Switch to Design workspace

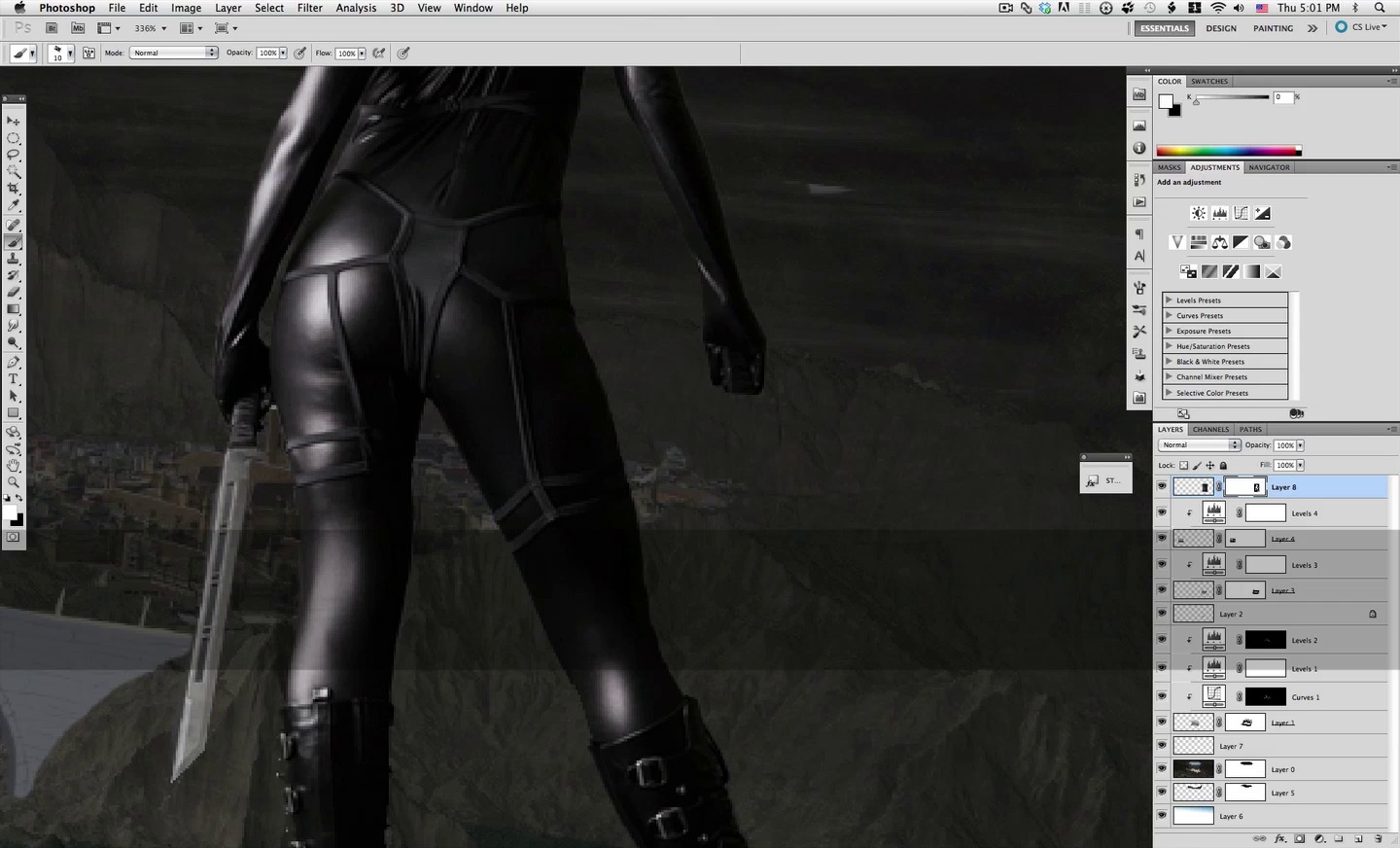(x=1221, y=28)
